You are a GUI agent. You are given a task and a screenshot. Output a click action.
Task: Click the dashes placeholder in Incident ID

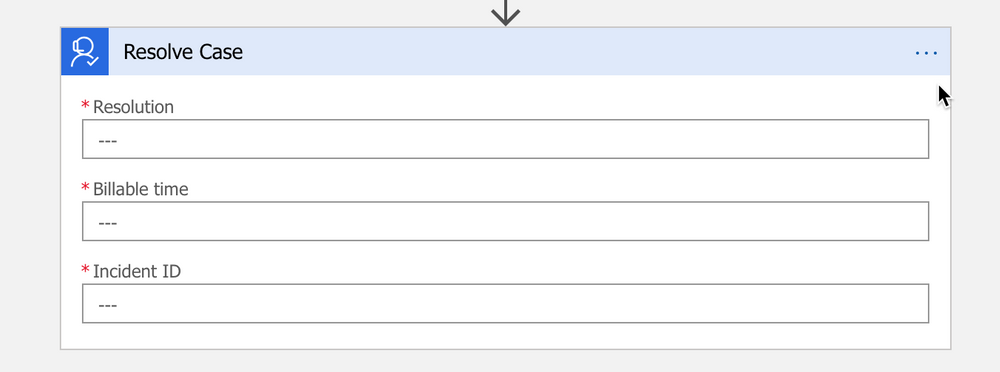coord(107,305)
